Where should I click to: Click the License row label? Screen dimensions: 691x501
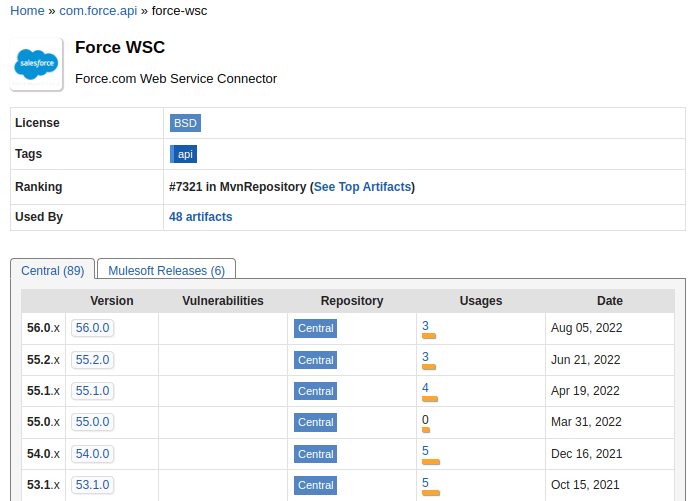[37, 122]
